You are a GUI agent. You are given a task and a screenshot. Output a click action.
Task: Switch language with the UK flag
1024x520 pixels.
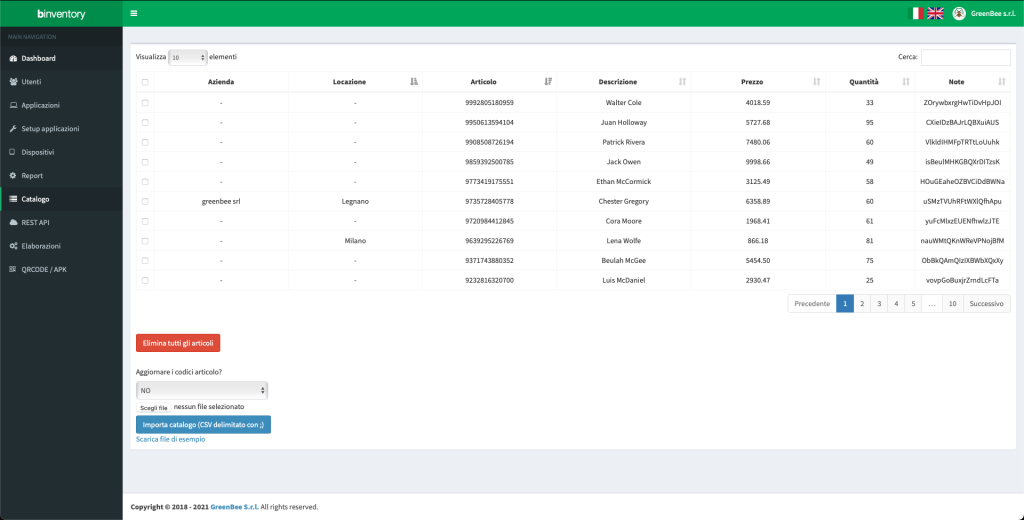(935, 13)
